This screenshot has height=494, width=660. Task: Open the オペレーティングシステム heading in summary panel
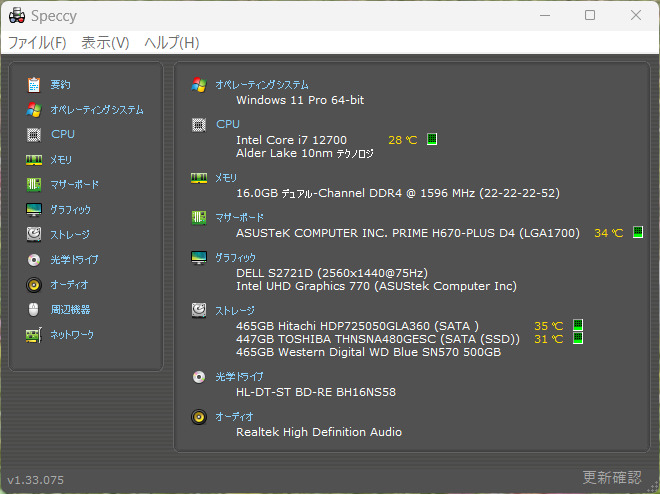tap(262, 85)
